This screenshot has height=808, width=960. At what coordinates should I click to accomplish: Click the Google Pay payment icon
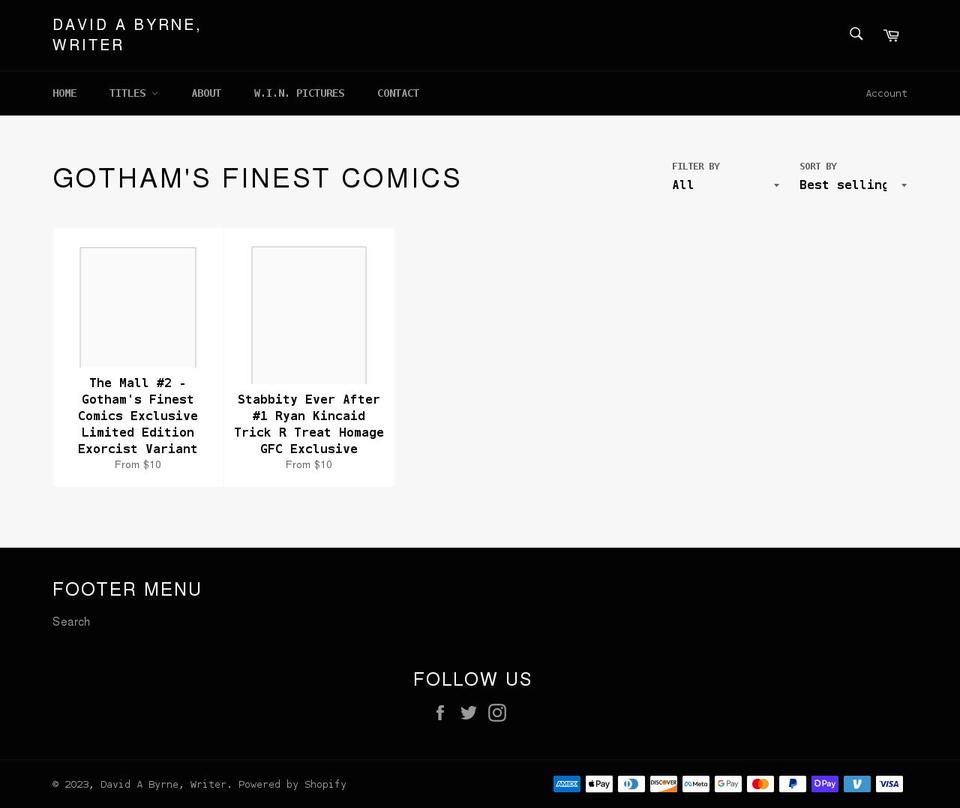[728, 784]
